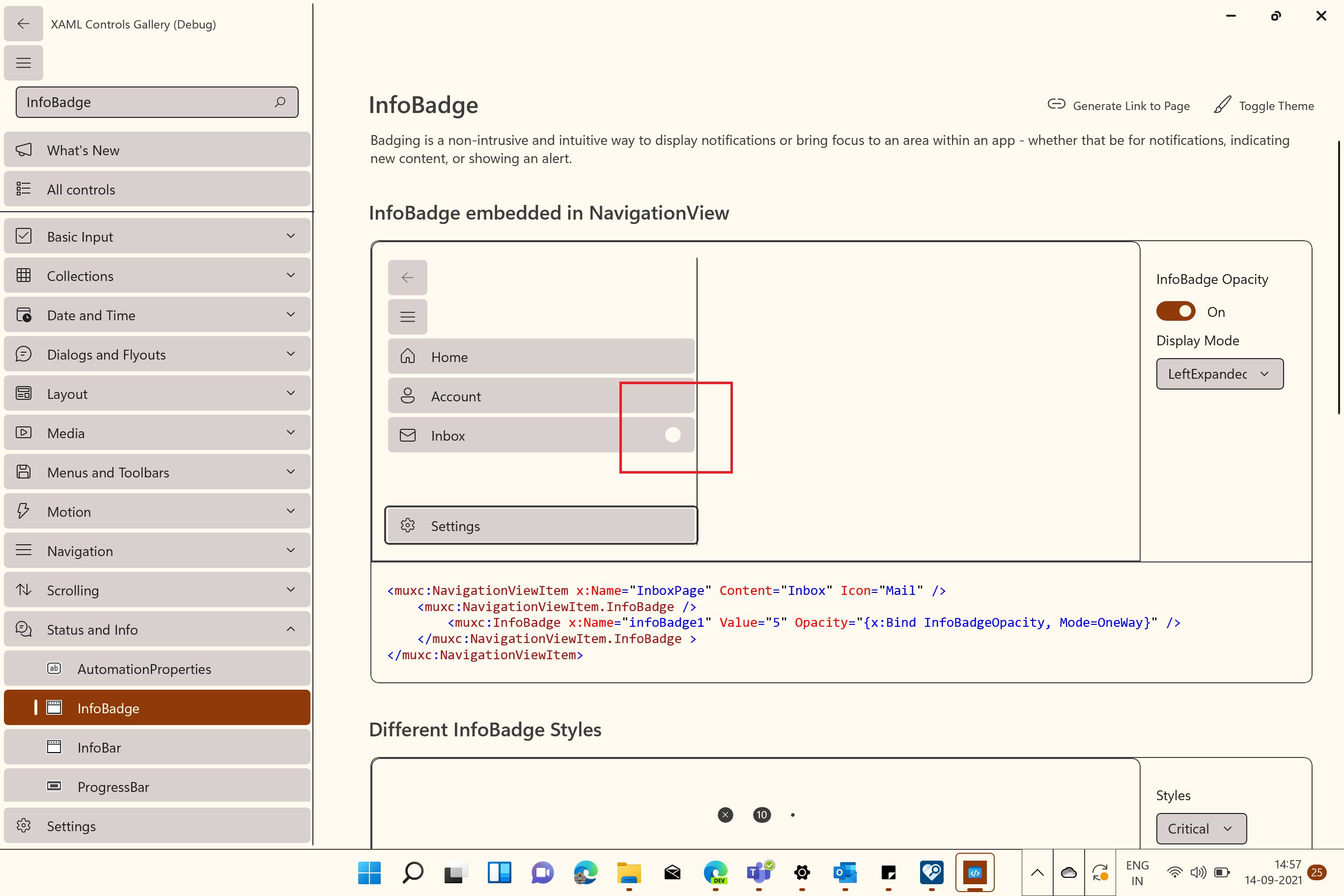
Task: Click the Inbox mail icon in the sample
Action: click(x=407, y=435)
